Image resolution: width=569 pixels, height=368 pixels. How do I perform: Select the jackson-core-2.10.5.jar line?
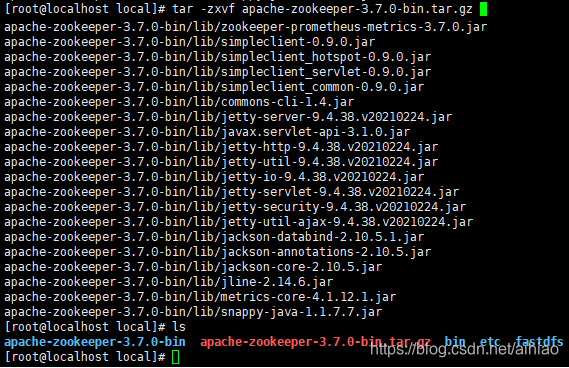(193, 267)
